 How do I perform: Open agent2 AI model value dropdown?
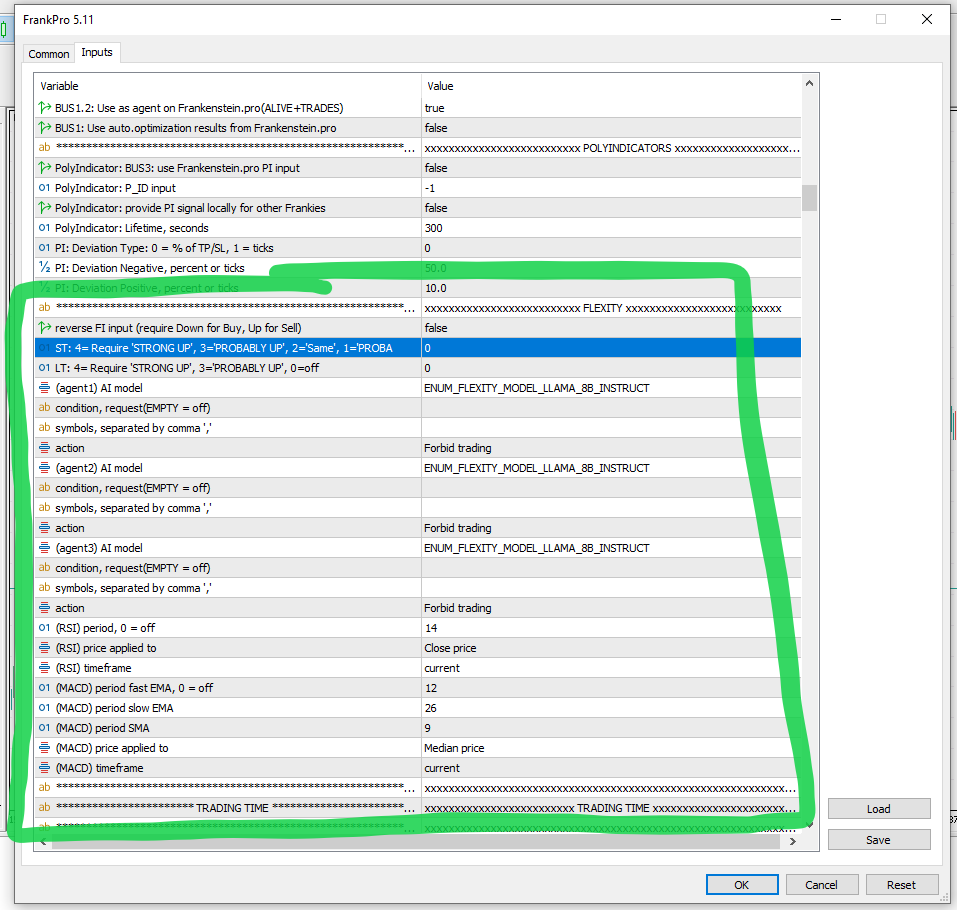tap(611, 468)
